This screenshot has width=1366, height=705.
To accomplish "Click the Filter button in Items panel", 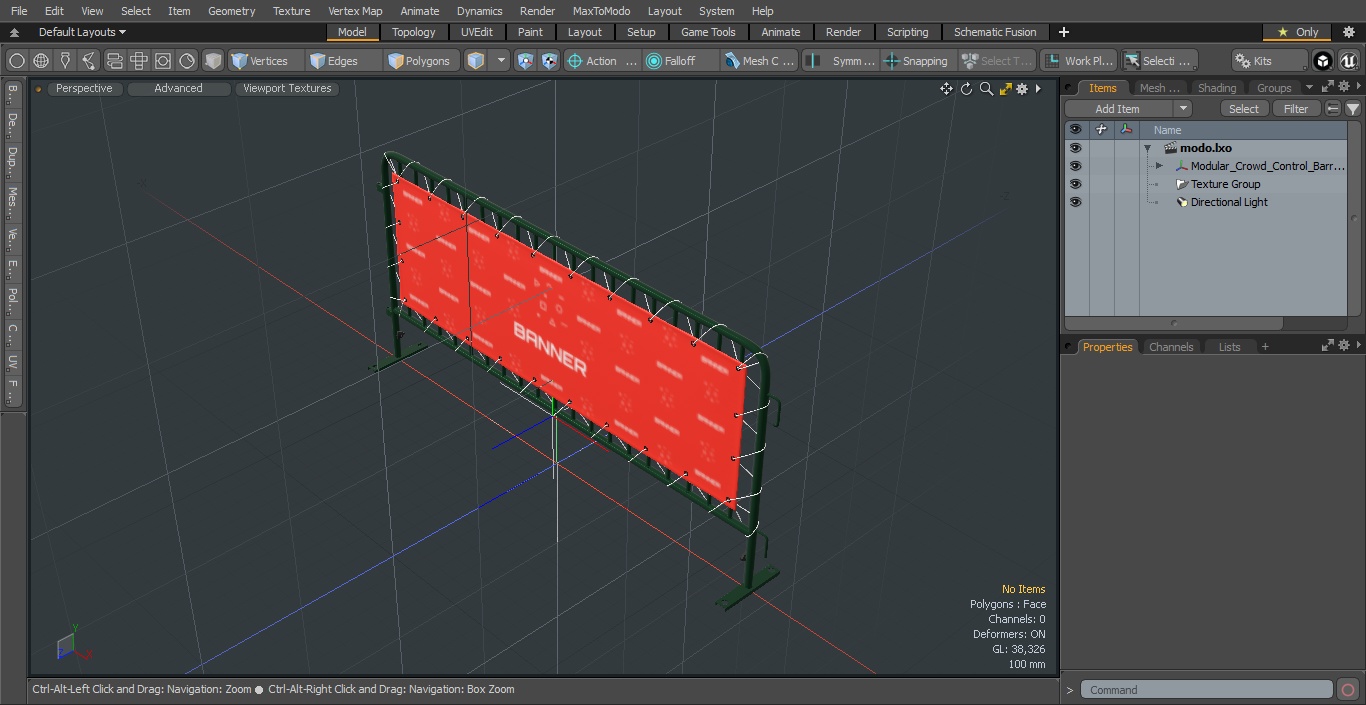I will click(x=1296, y=109).
